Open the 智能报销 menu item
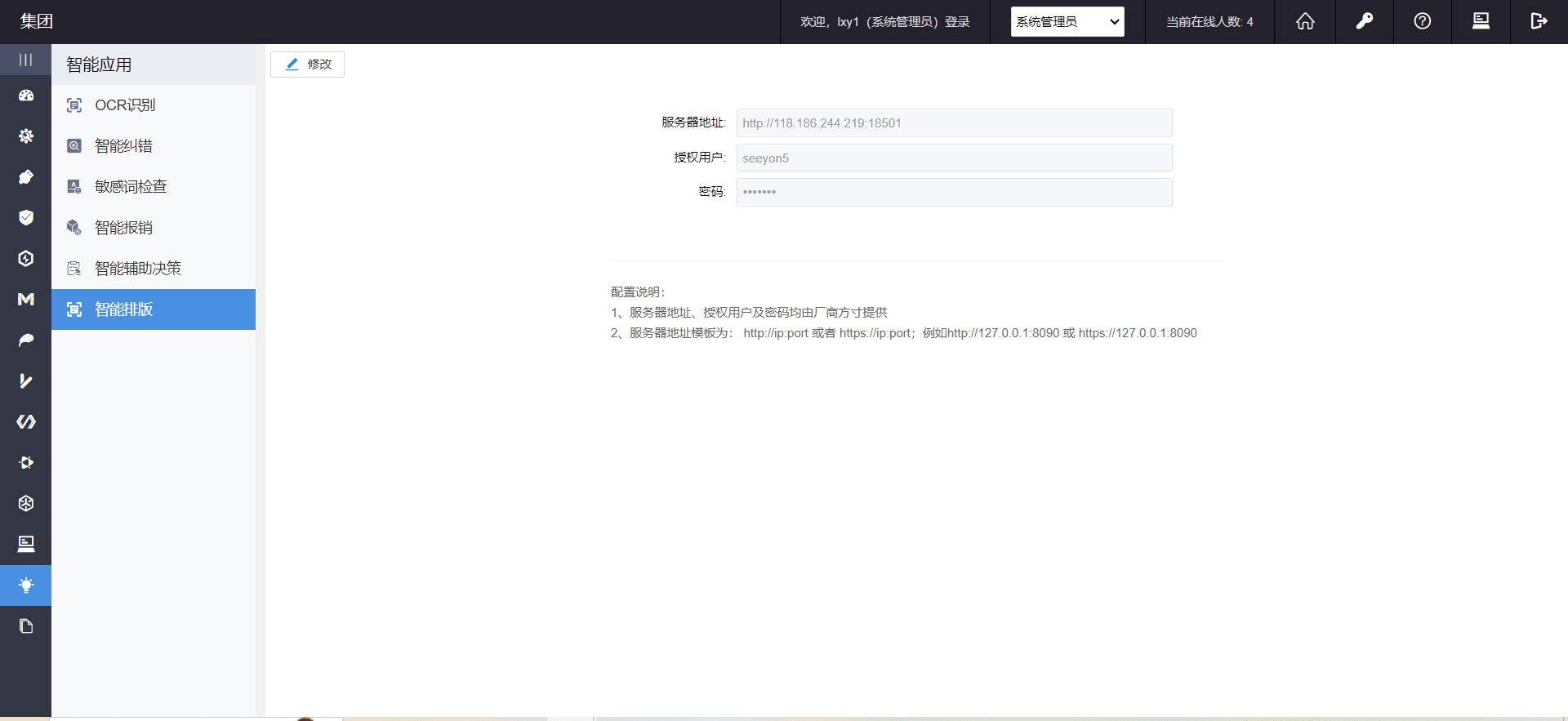This screenshot has height=721, width=1568. (154, 228)
